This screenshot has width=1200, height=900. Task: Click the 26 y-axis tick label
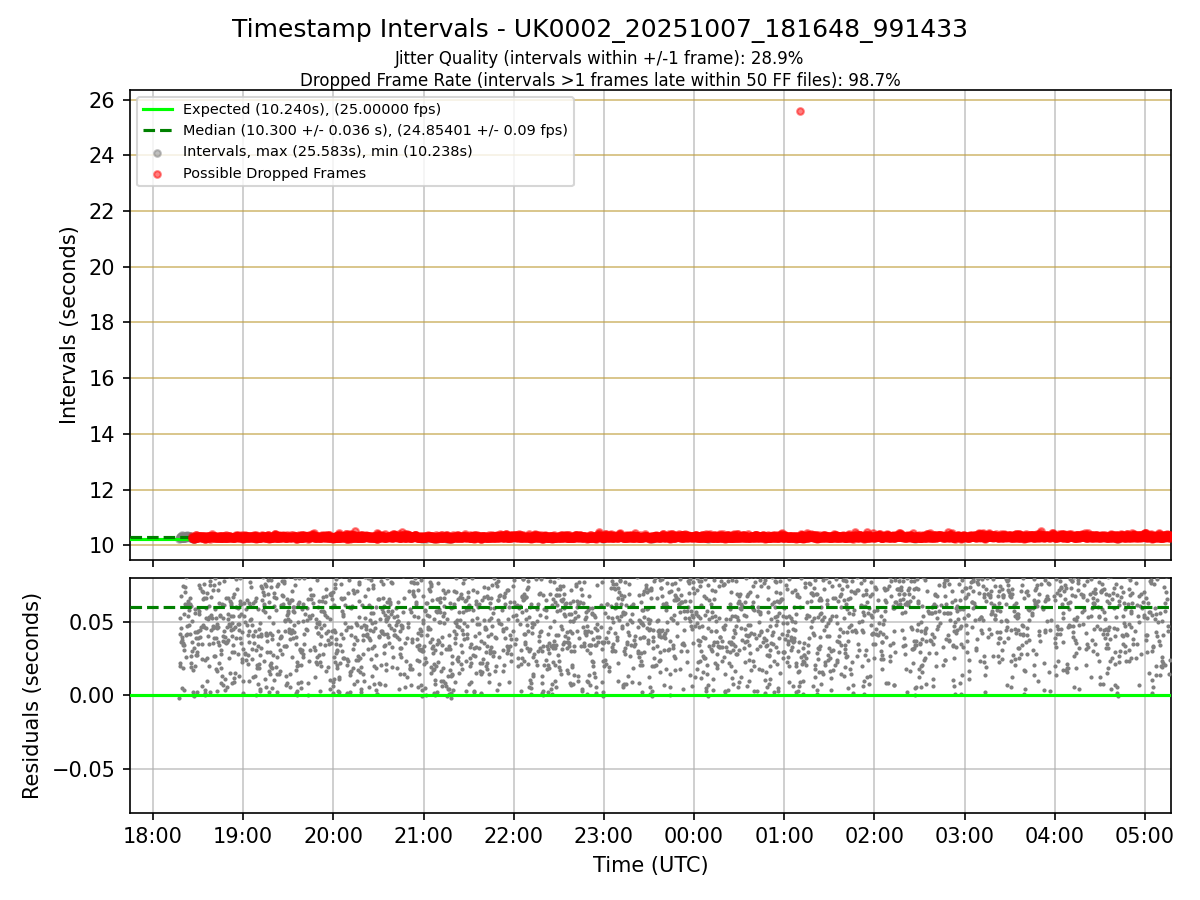pos(101,100)
